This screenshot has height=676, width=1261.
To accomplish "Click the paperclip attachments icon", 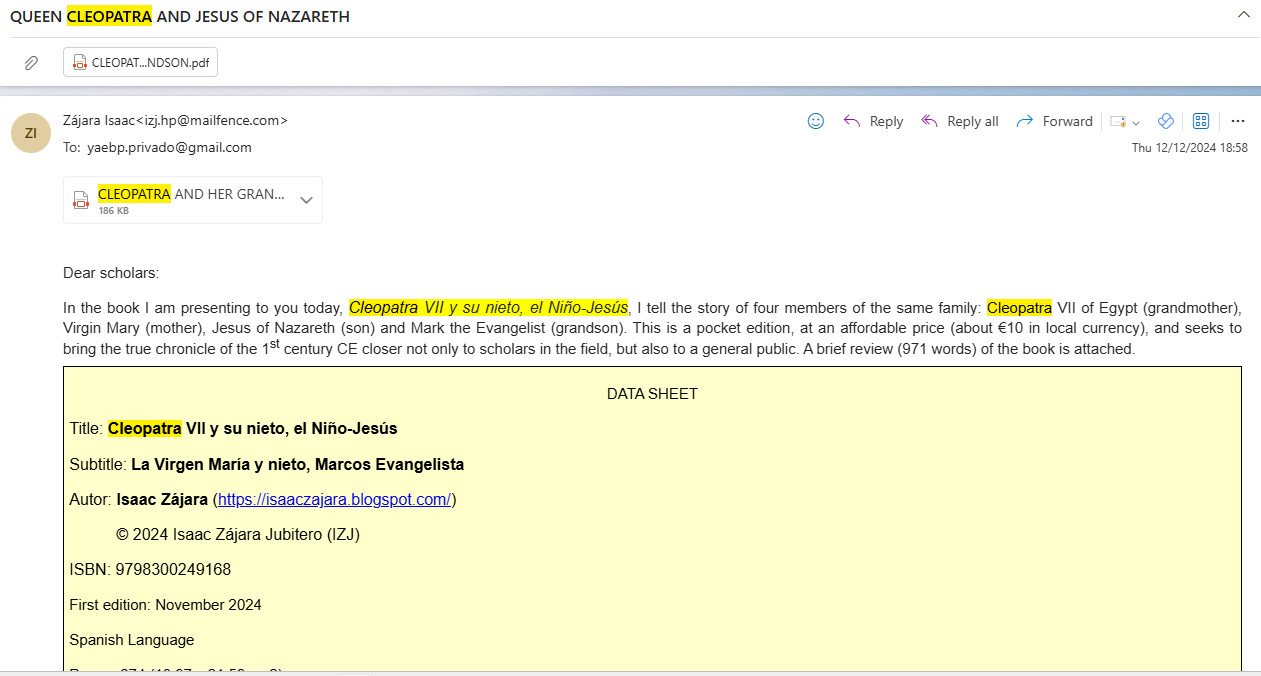I will click(31, 63).
